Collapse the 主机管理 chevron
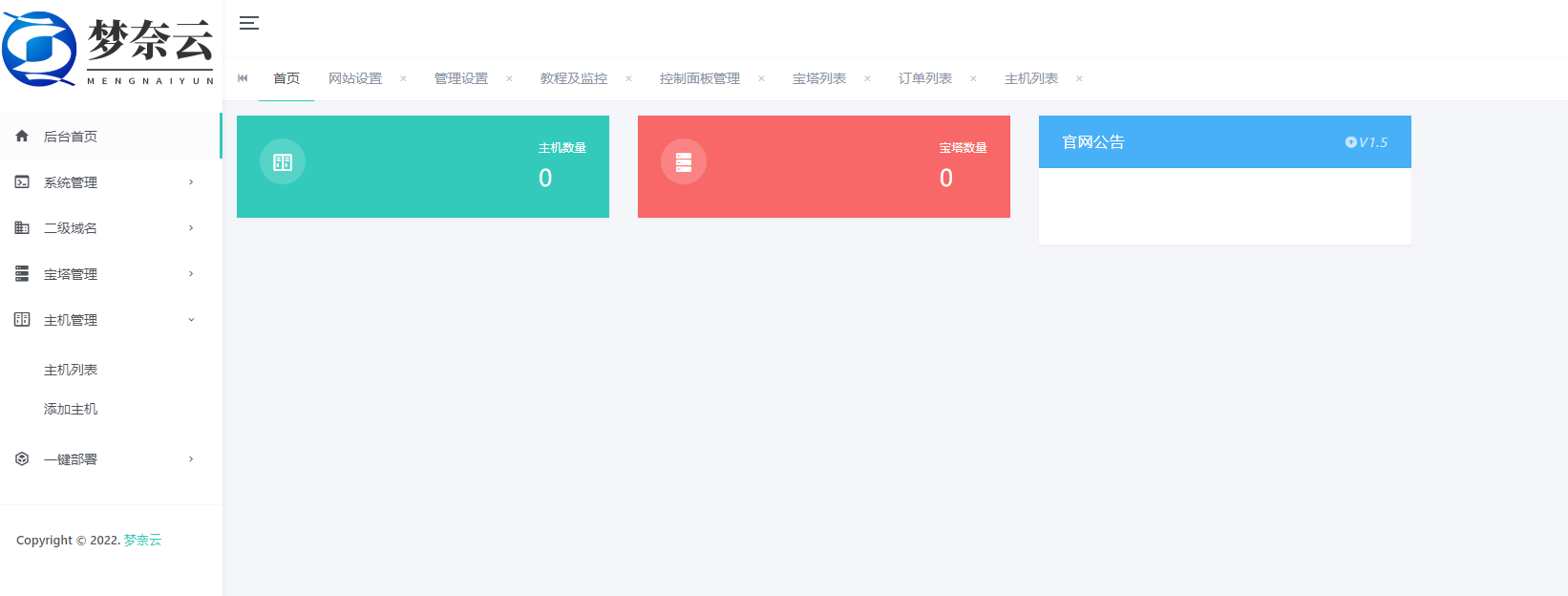This screenshot has width=1568, height=596. [x=191, y=319]
